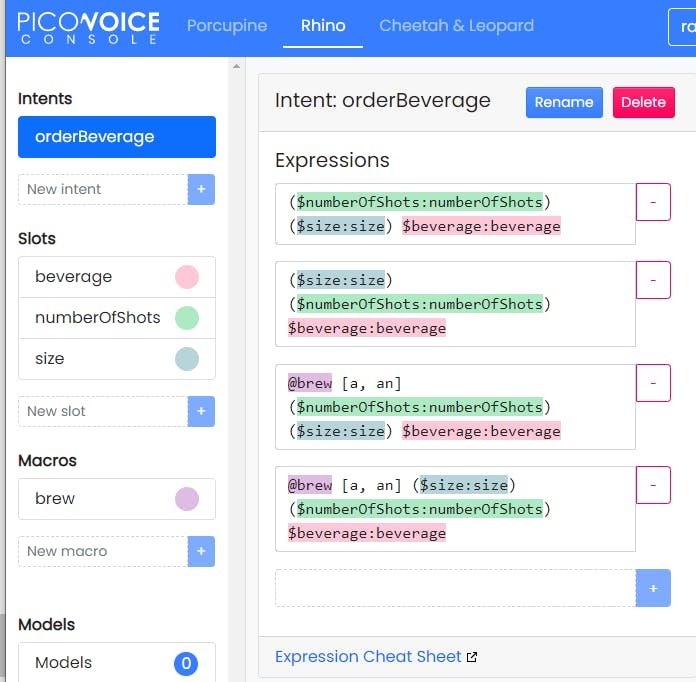Click the purple brew macro color swatch

[x=187, y=499]
